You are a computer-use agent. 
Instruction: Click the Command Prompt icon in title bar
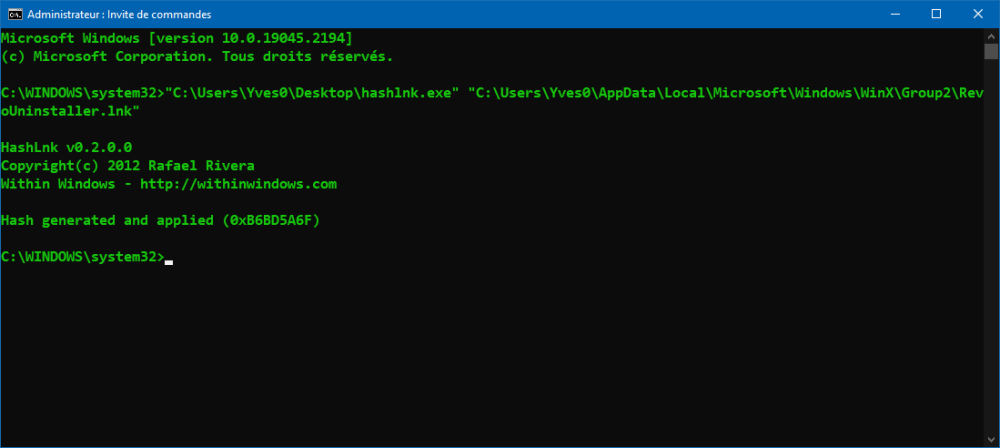click(x=12, y=14)
